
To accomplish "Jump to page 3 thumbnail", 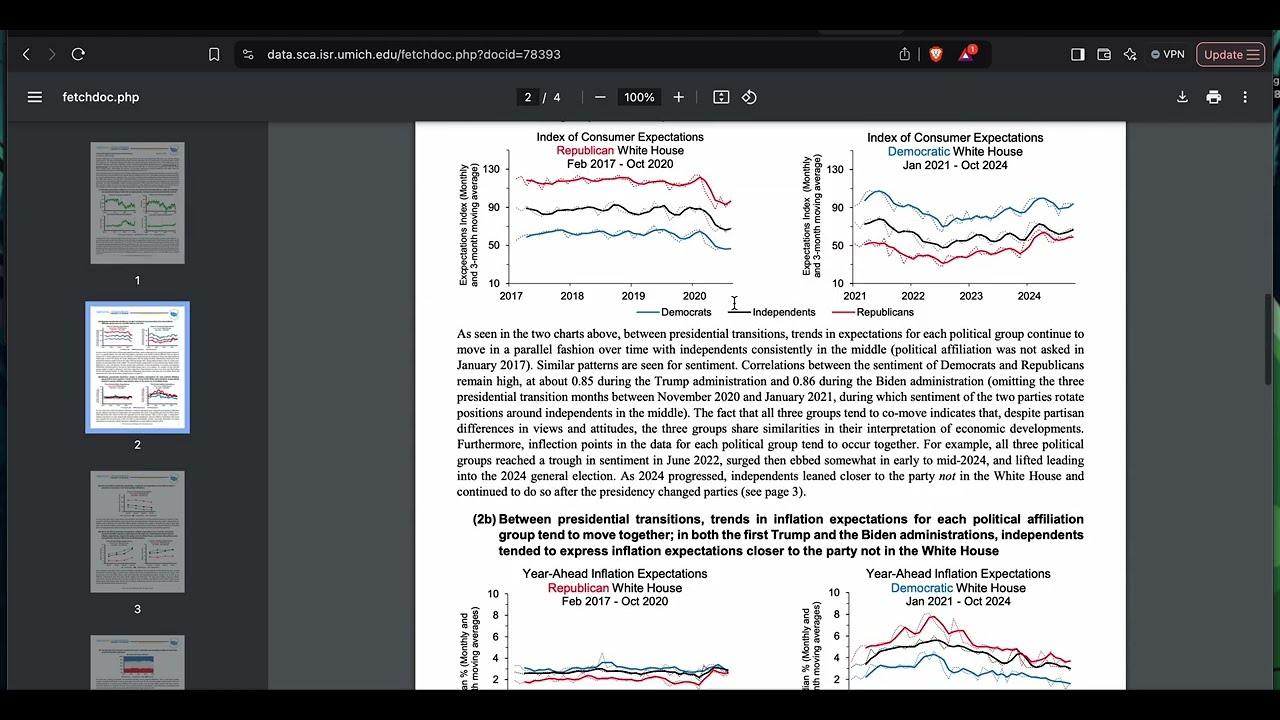I will pos(137,532).
